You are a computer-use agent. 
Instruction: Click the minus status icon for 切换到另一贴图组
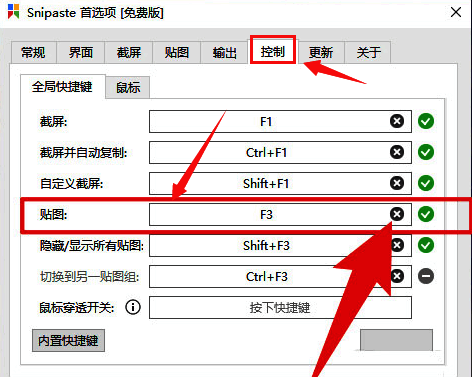426,276
